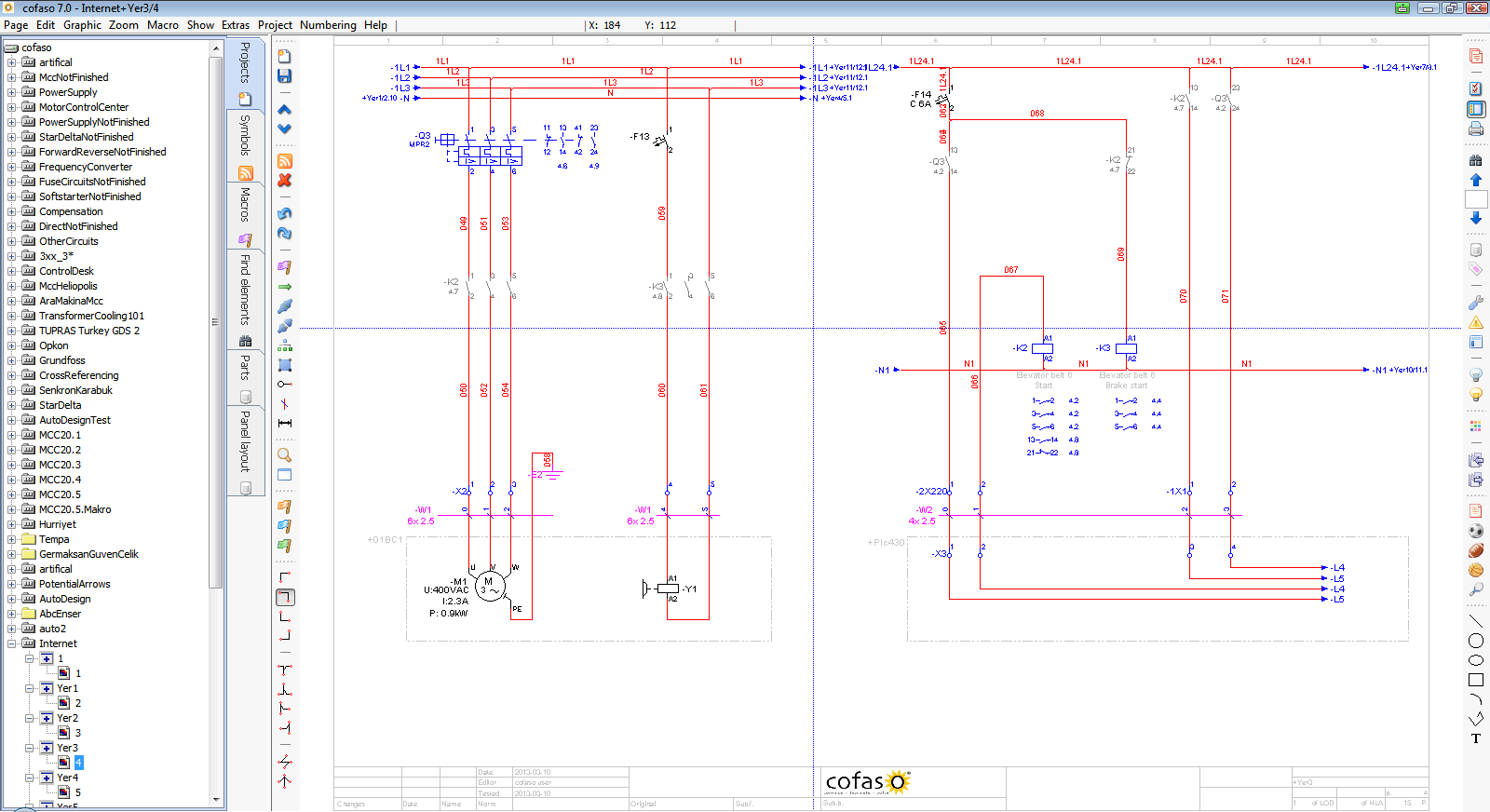
Task: Select the rectangle drawing tool
Action: tap(1476, 680)
